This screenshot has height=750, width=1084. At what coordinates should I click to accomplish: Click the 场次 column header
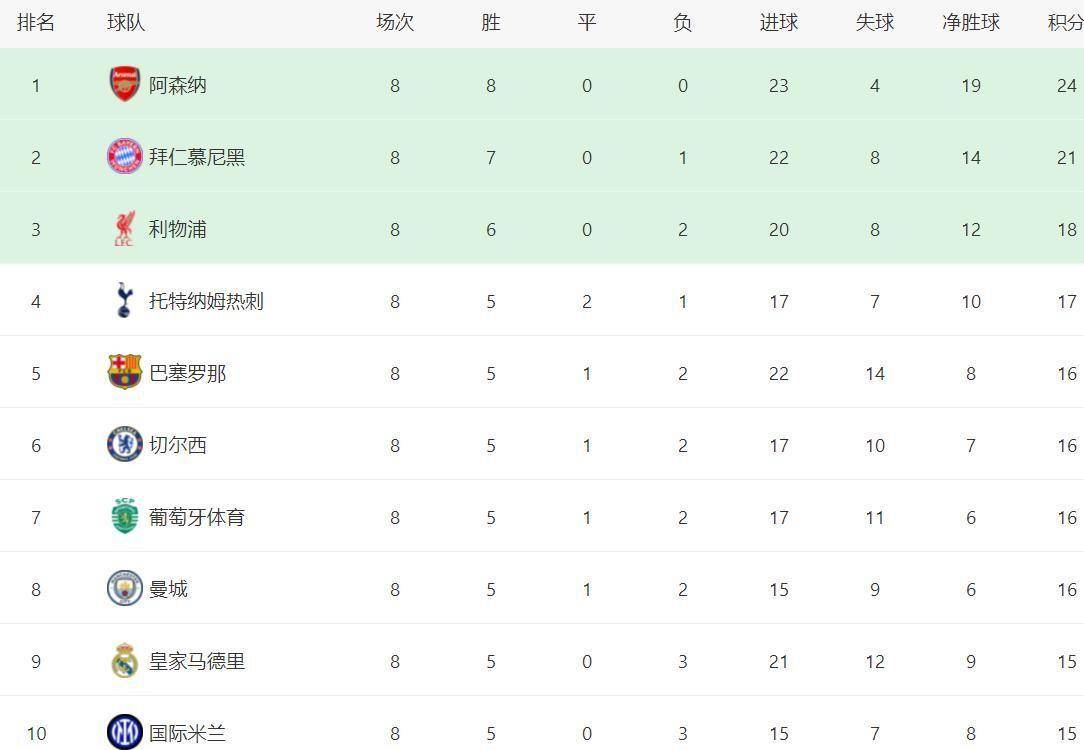coord(394,23)
